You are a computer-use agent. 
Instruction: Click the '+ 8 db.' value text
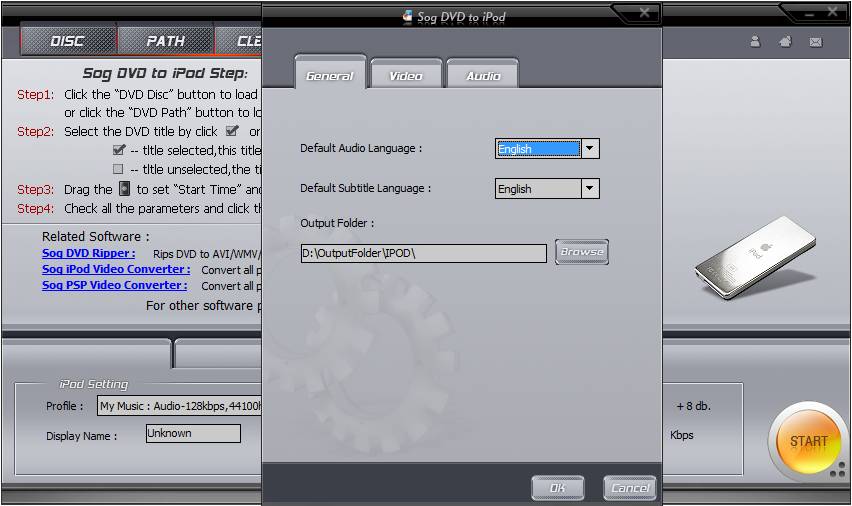(x=693, y=407)
